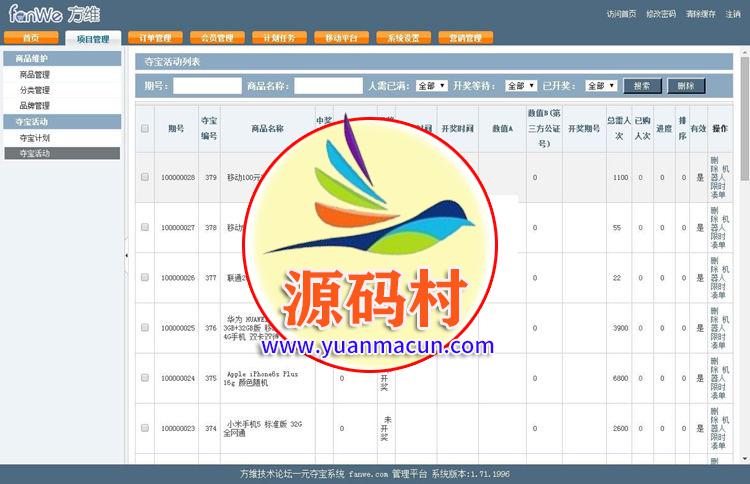Click the 修改密码 link
The image size is (750, 484).
pyautogui.click(x=660, y=14)
